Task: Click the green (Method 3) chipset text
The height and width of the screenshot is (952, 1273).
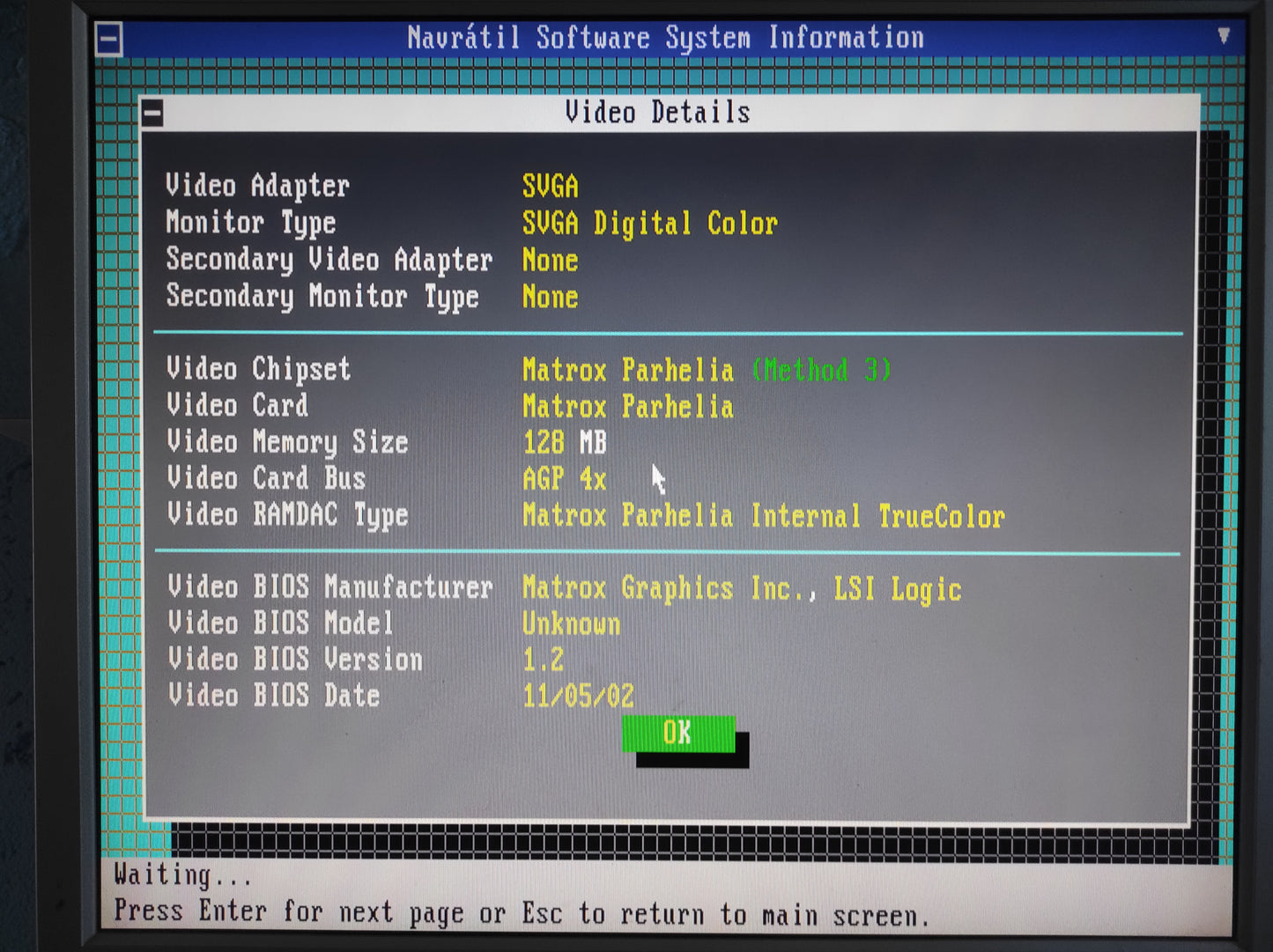Action: click(821, 370)
